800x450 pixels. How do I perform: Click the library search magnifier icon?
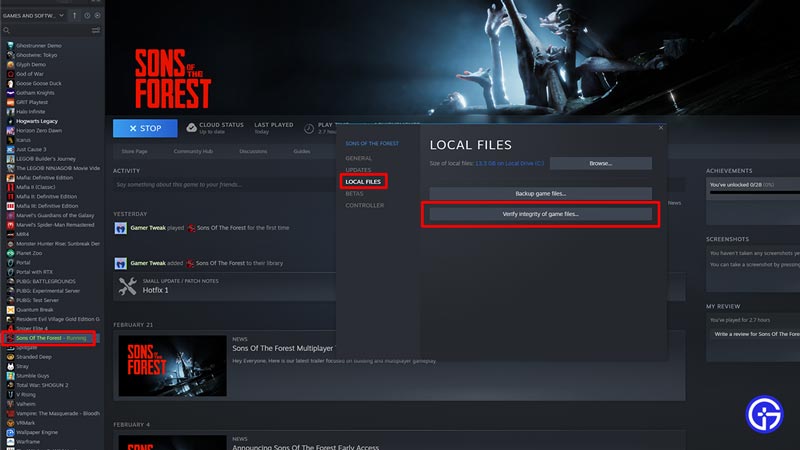(x=7, y=31)
